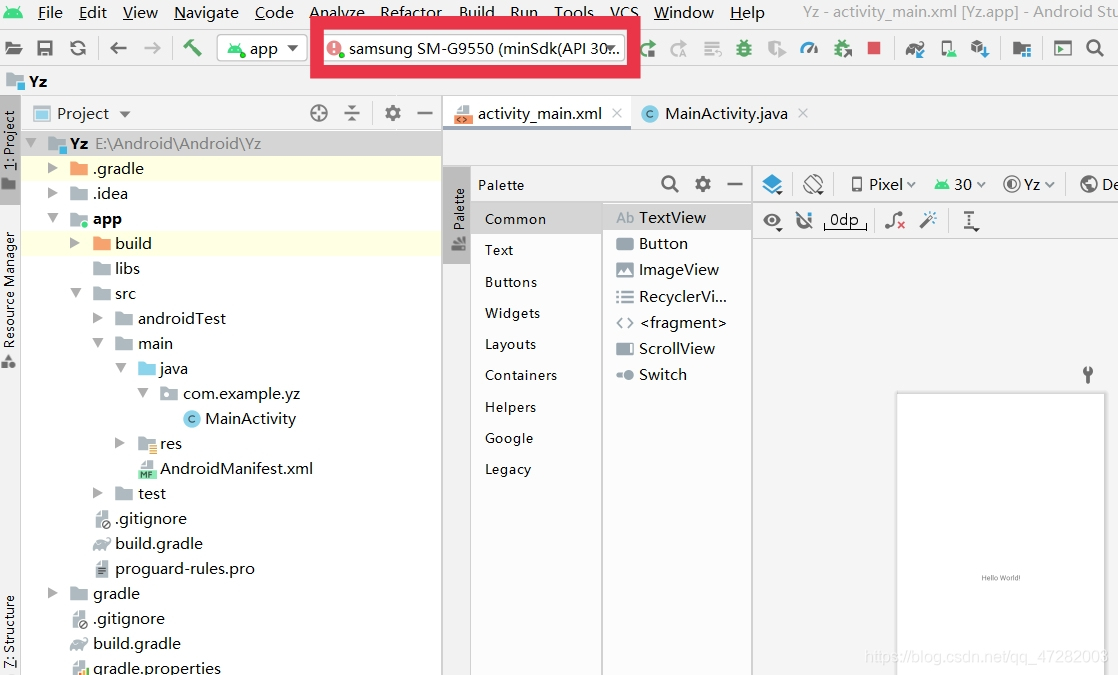Image resolution: width=1118 pixels, height=675 pixels.
Task: Open the SDK Manager icon
Action: coord(979,46)
